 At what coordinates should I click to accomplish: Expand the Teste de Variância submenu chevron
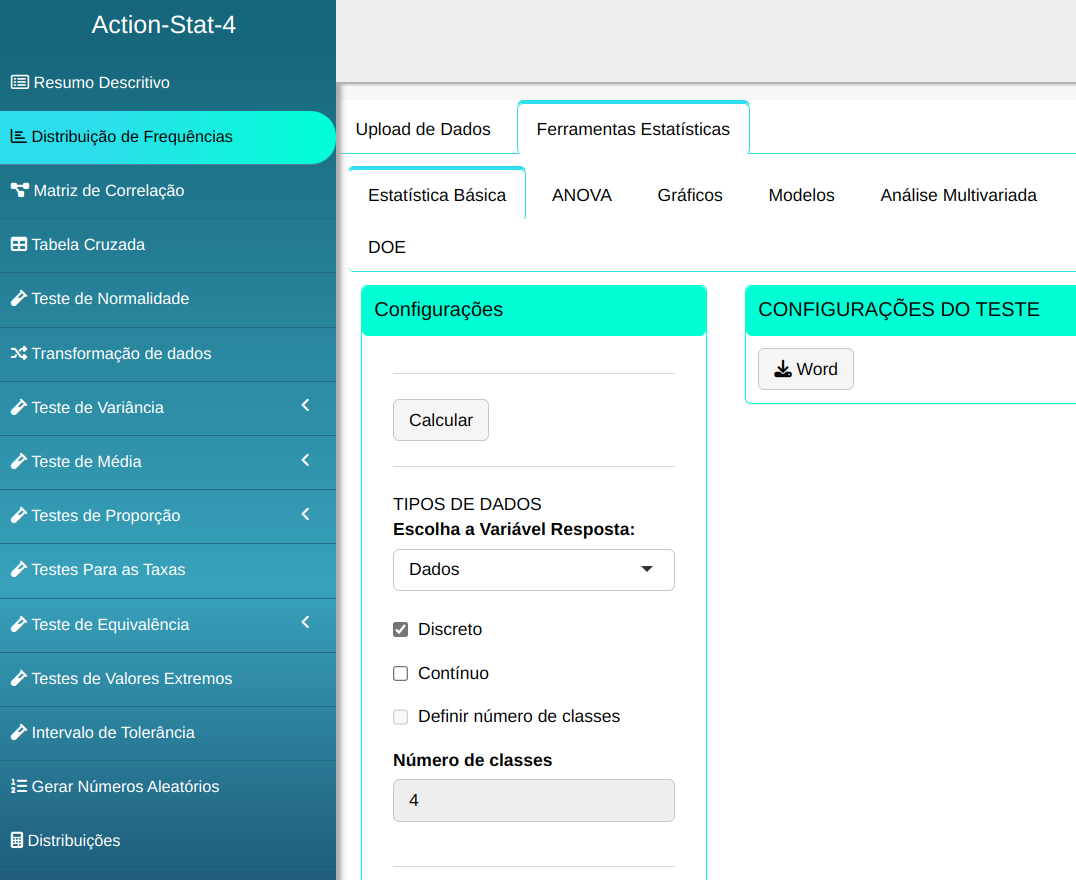coord(306,406)
